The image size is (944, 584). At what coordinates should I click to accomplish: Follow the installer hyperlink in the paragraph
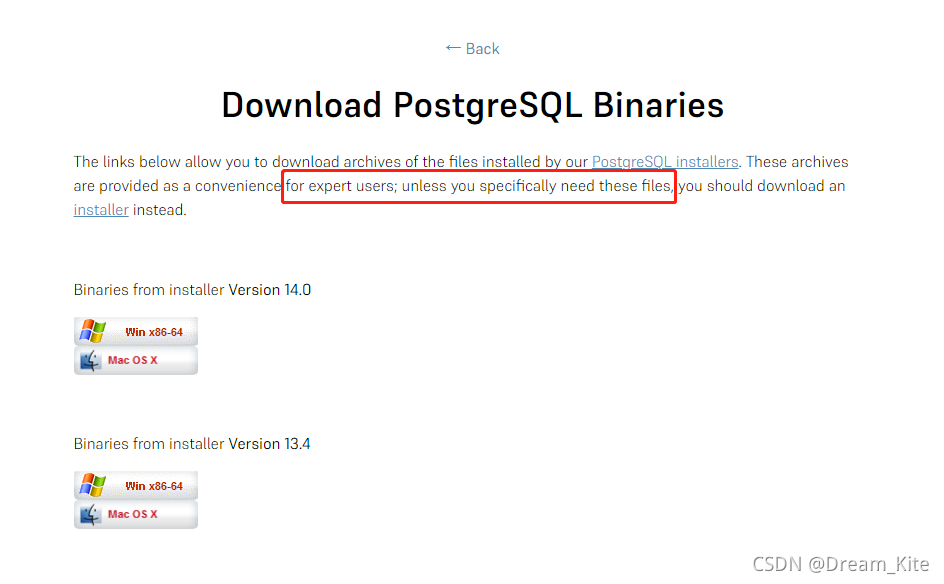pos(100,209)
